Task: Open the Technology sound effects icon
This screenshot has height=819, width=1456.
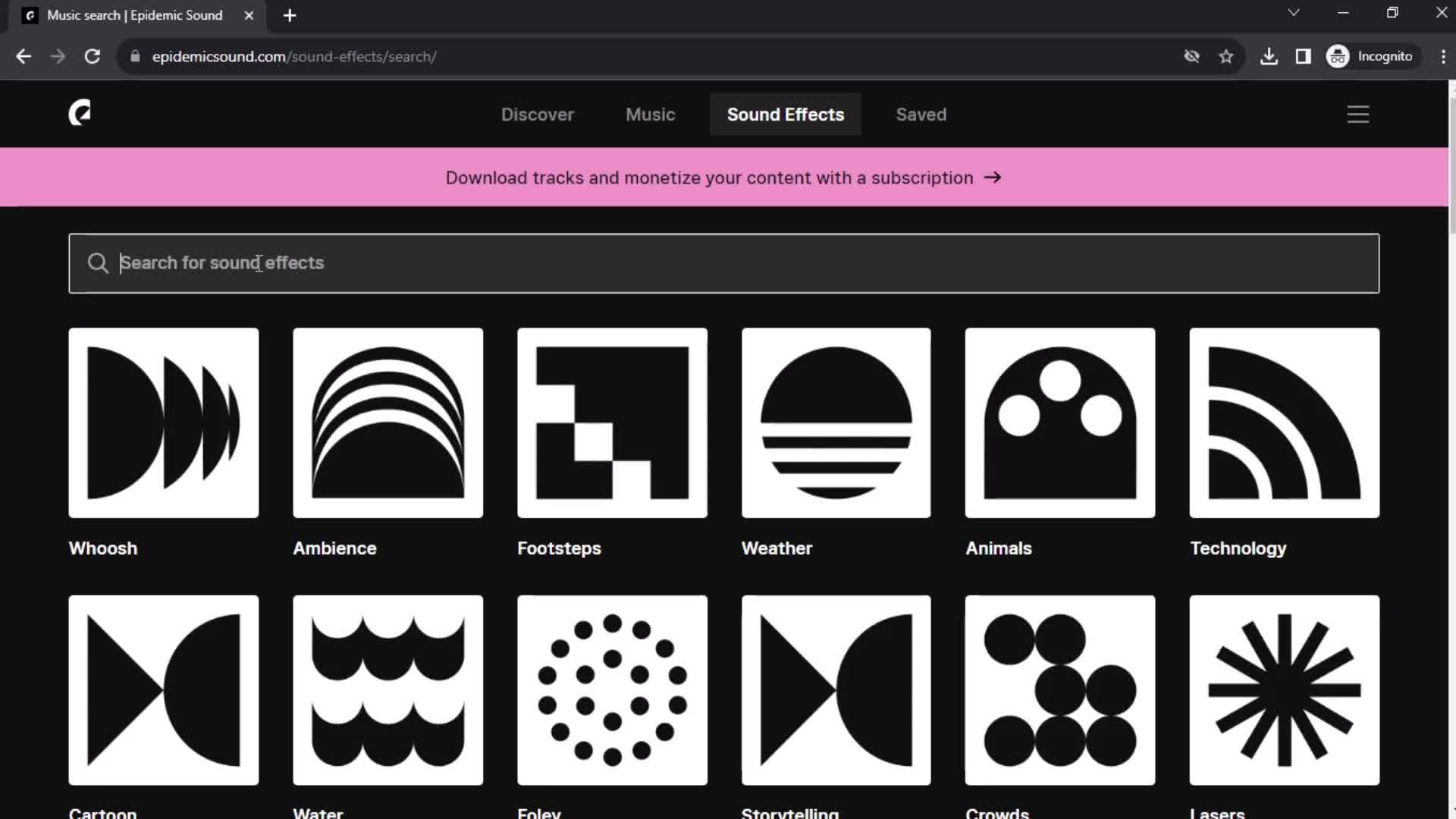Action: tap(1283, 422)
